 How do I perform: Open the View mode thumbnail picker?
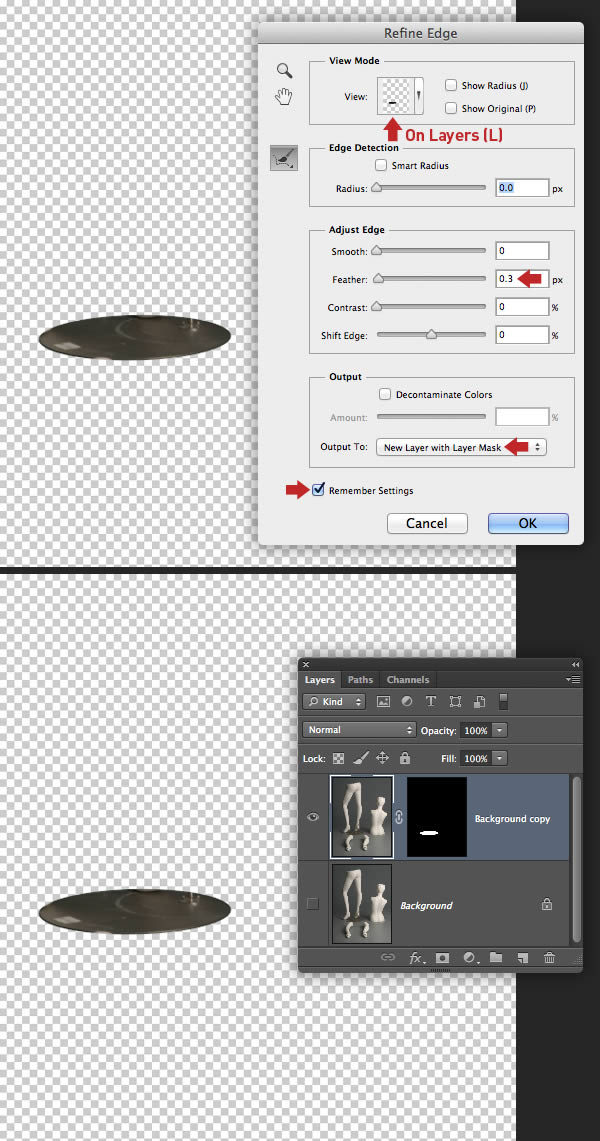(399, 97)
